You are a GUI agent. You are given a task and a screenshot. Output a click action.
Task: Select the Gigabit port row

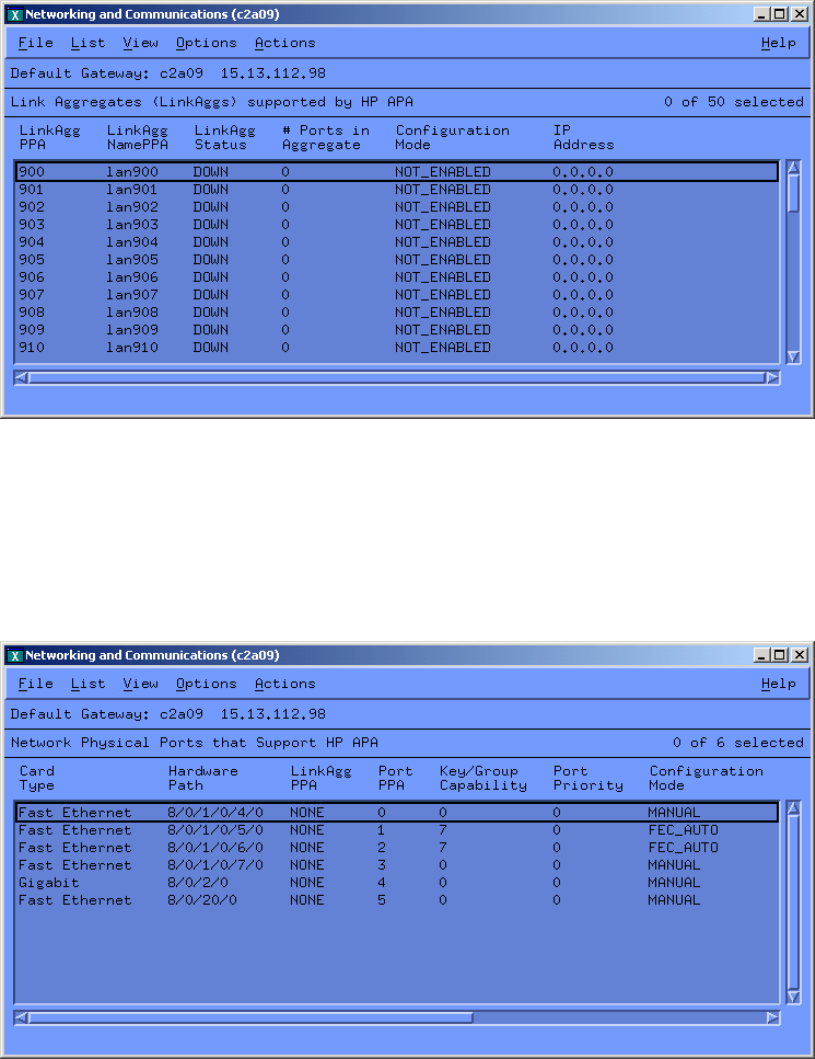(x=396, y=883)
